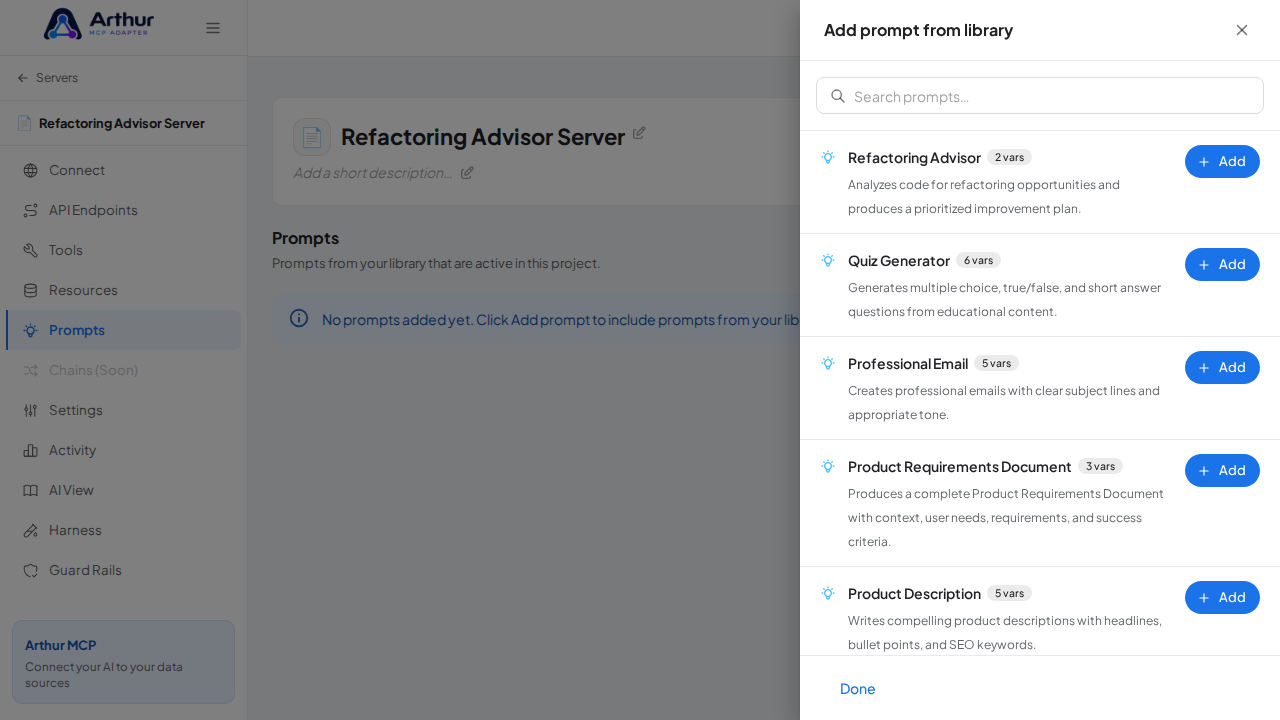Navigate to Resources
1280x720 pixels.
[124, 290]
